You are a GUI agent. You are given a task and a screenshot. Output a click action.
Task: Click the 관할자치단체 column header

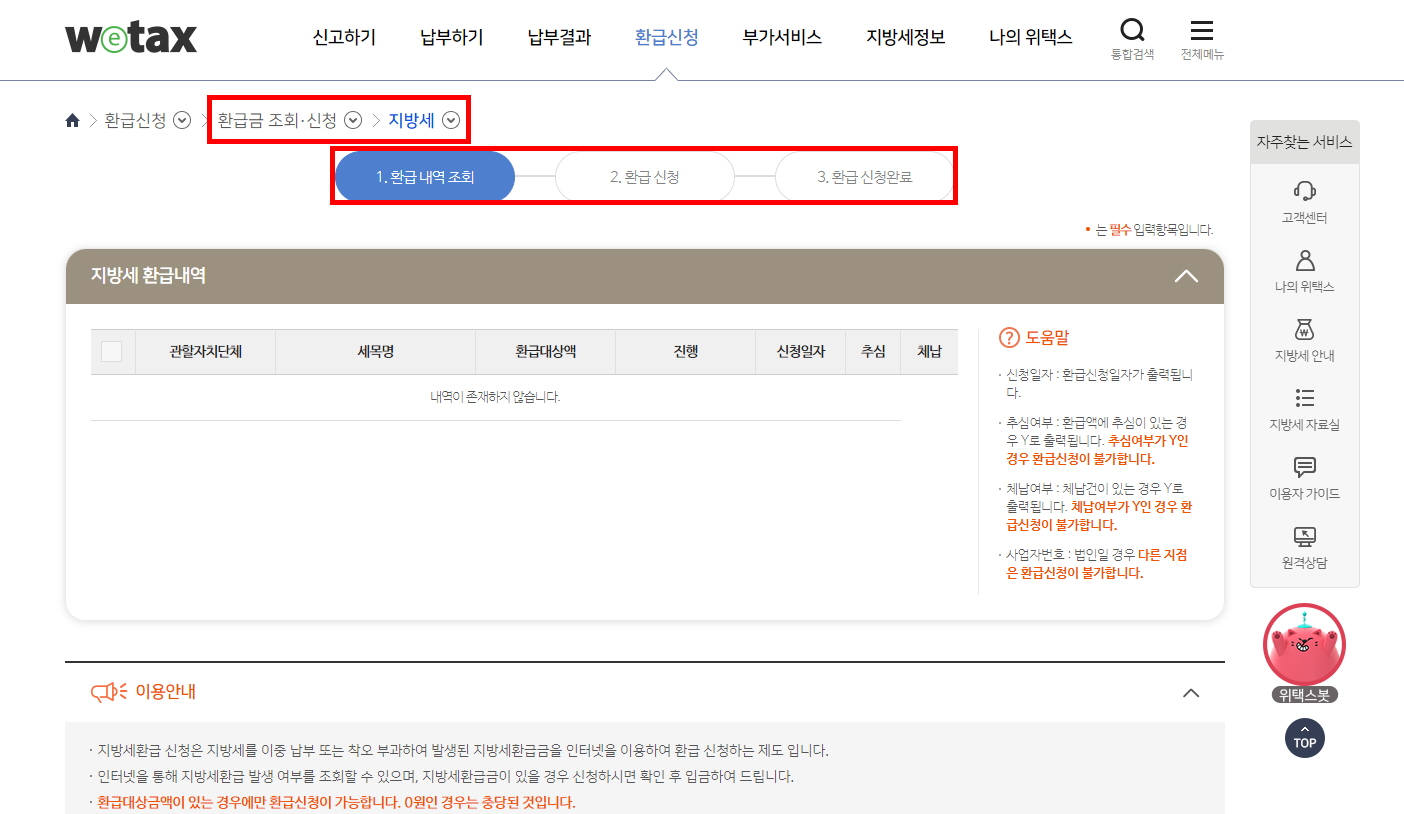pyautogui.click(x=205, y=352)
